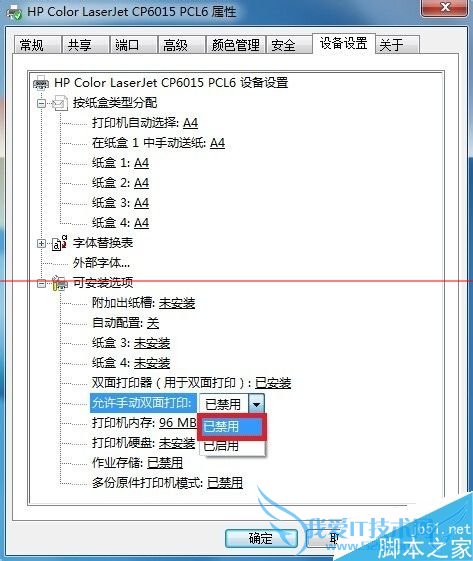Select 已禁用 in the dropdown list
Viewport: 473px width, 561px height.
point(232,426)
